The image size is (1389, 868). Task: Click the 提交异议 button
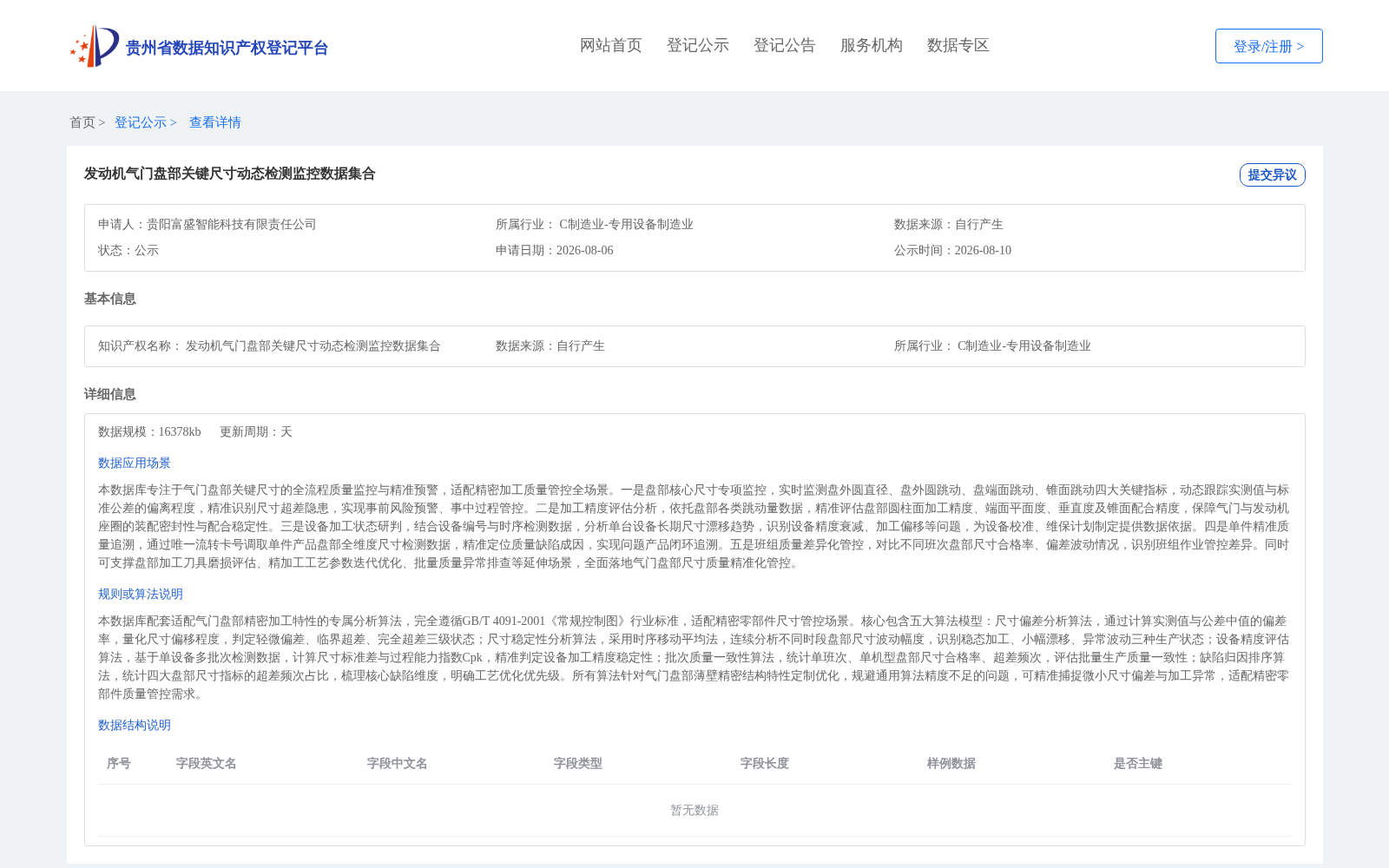[1272, 174]
